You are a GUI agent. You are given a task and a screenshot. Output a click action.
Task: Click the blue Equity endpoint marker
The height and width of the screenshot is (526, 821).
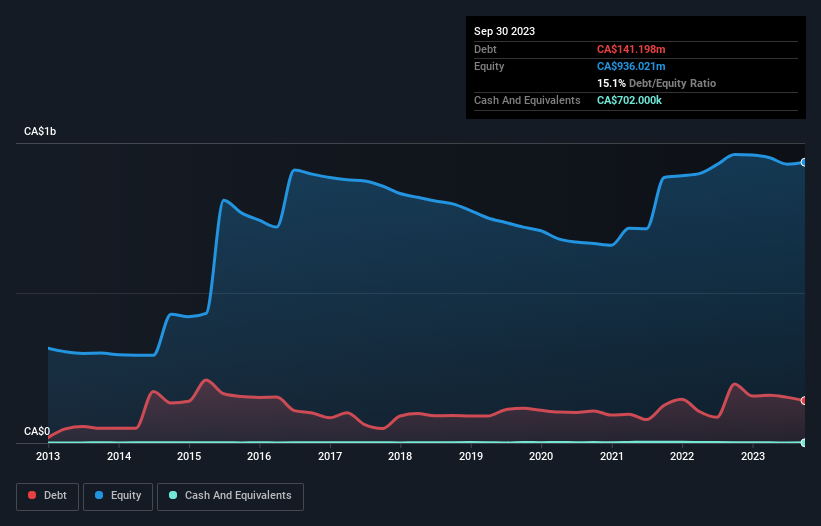tap(804, 163)
